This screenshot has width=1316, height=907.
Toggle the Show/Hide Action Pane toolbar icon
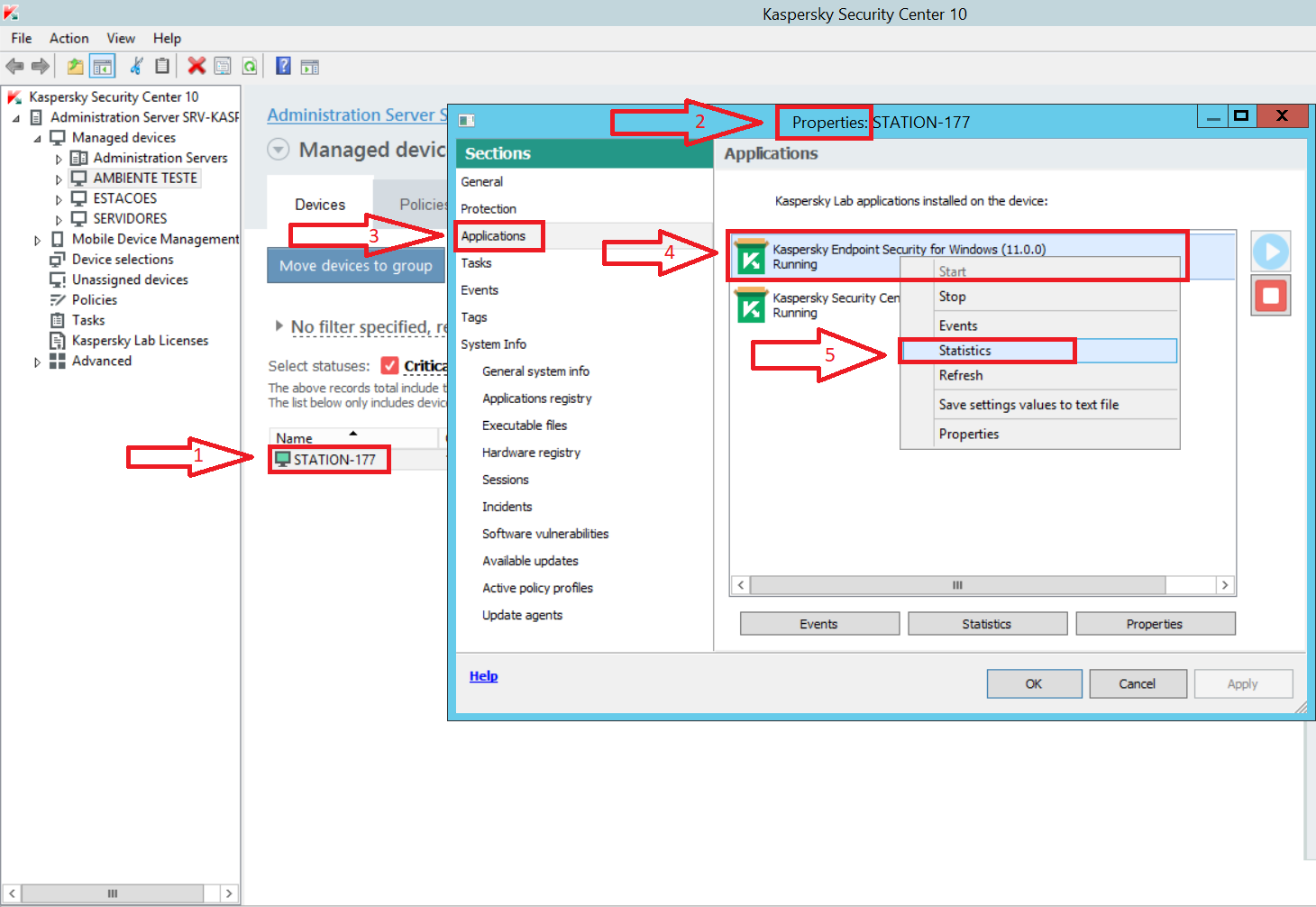point(310,67)
